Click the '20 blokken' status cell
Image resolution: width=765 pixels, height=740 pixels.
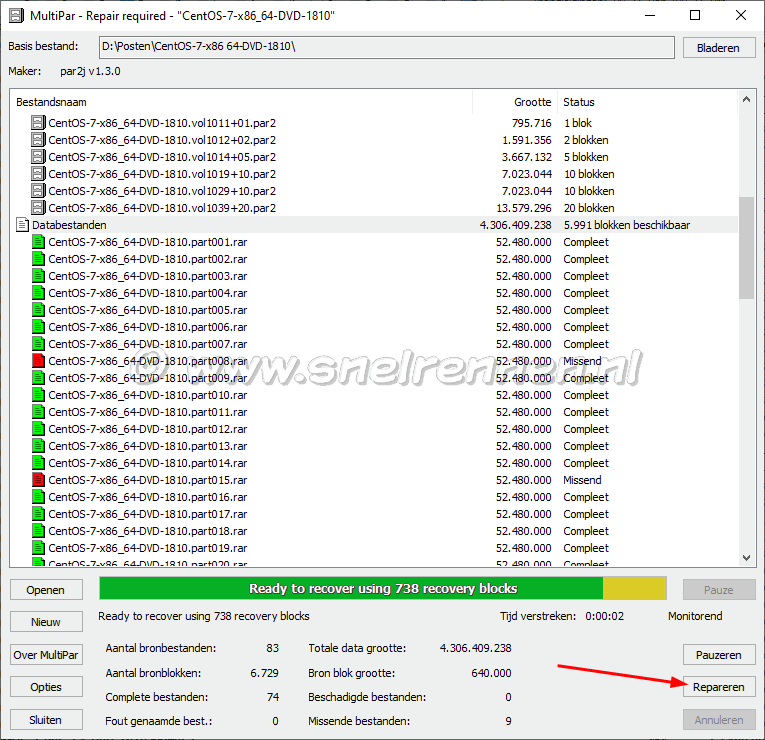coord(589,208)
